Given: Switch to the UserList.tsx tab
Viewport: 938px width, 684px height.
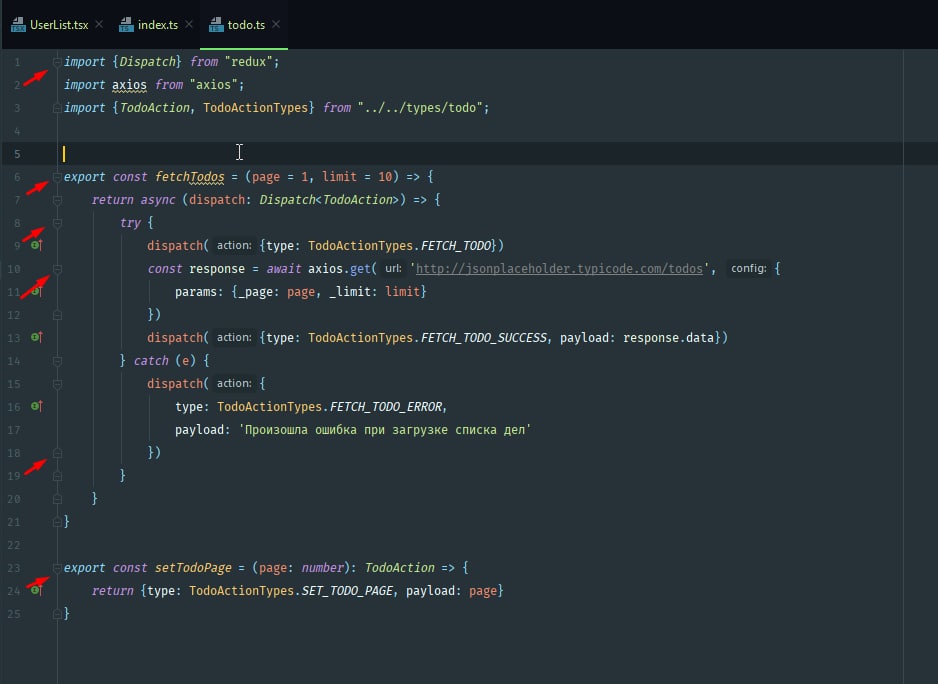Looking at the screenshot, I should point(58,24).
